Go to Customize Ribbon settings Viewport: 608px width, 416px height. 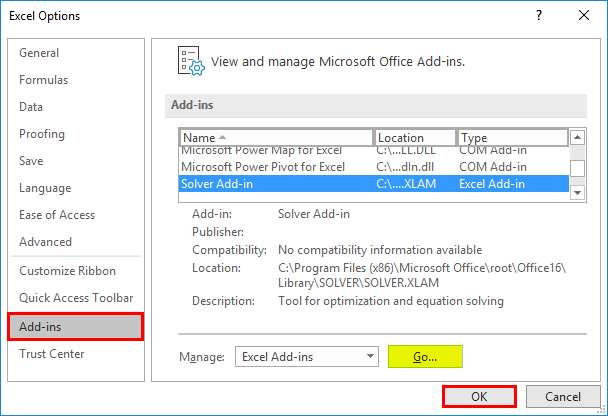(67, 271)
